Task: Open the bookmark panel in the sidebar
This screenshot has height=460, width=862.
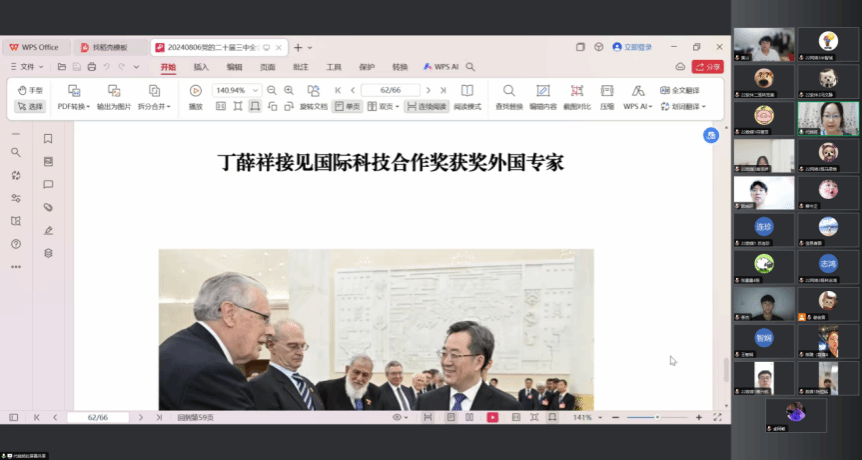Action: coord(48,138)
